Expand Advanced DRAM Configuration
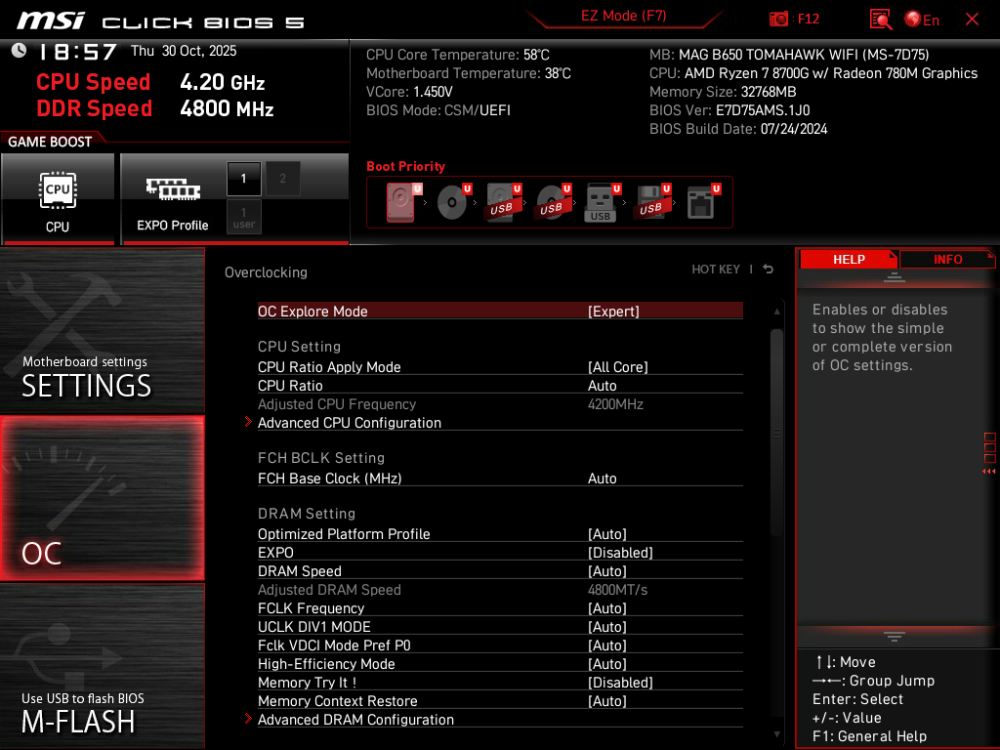The height and width of the screenshot is (750, 1000). (356, 719)
